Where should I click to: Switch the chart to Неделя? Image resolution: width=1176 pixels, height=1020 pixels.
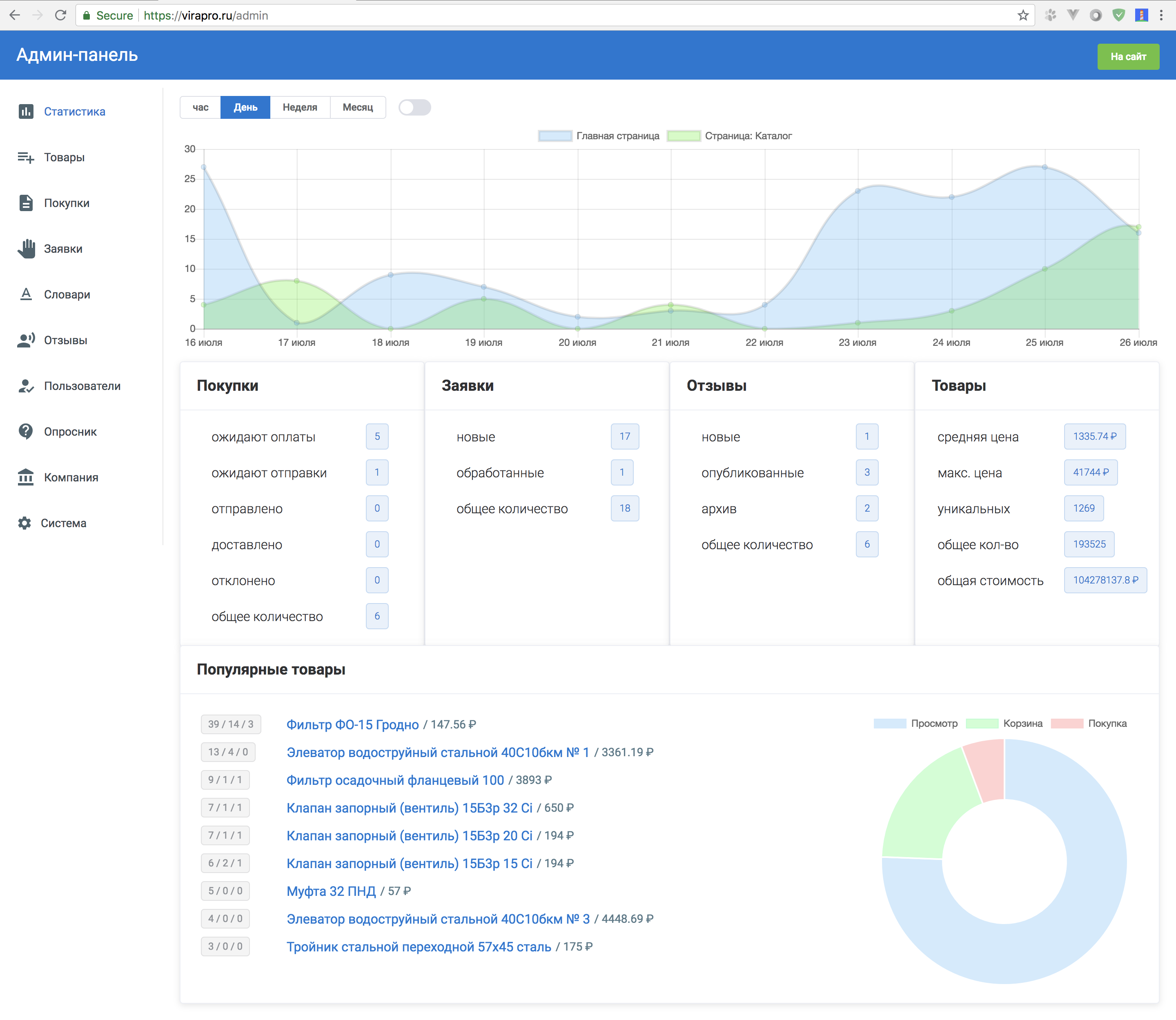coord(300,107)
